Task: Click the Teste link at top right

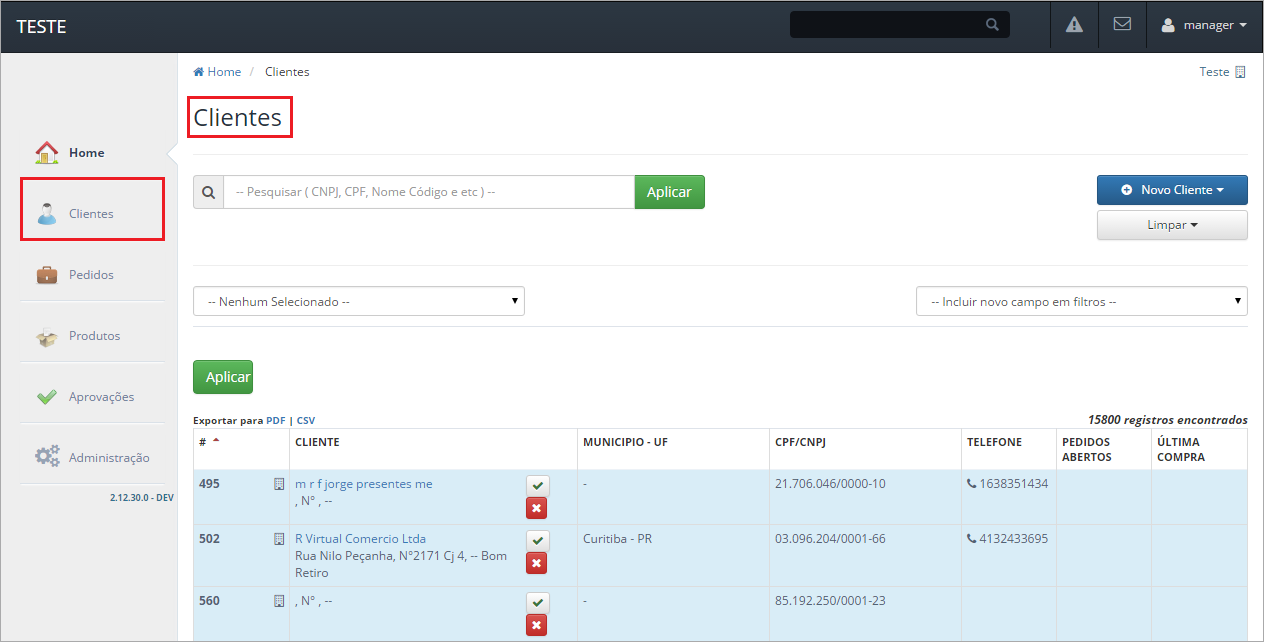Action: click(x=1214, y=72)
